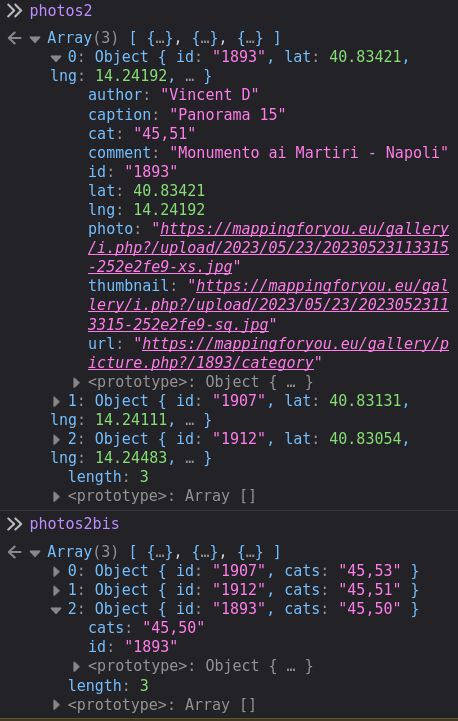Select the comment value Monumento ai Martiri
The image size is (458, 721).
309,153
